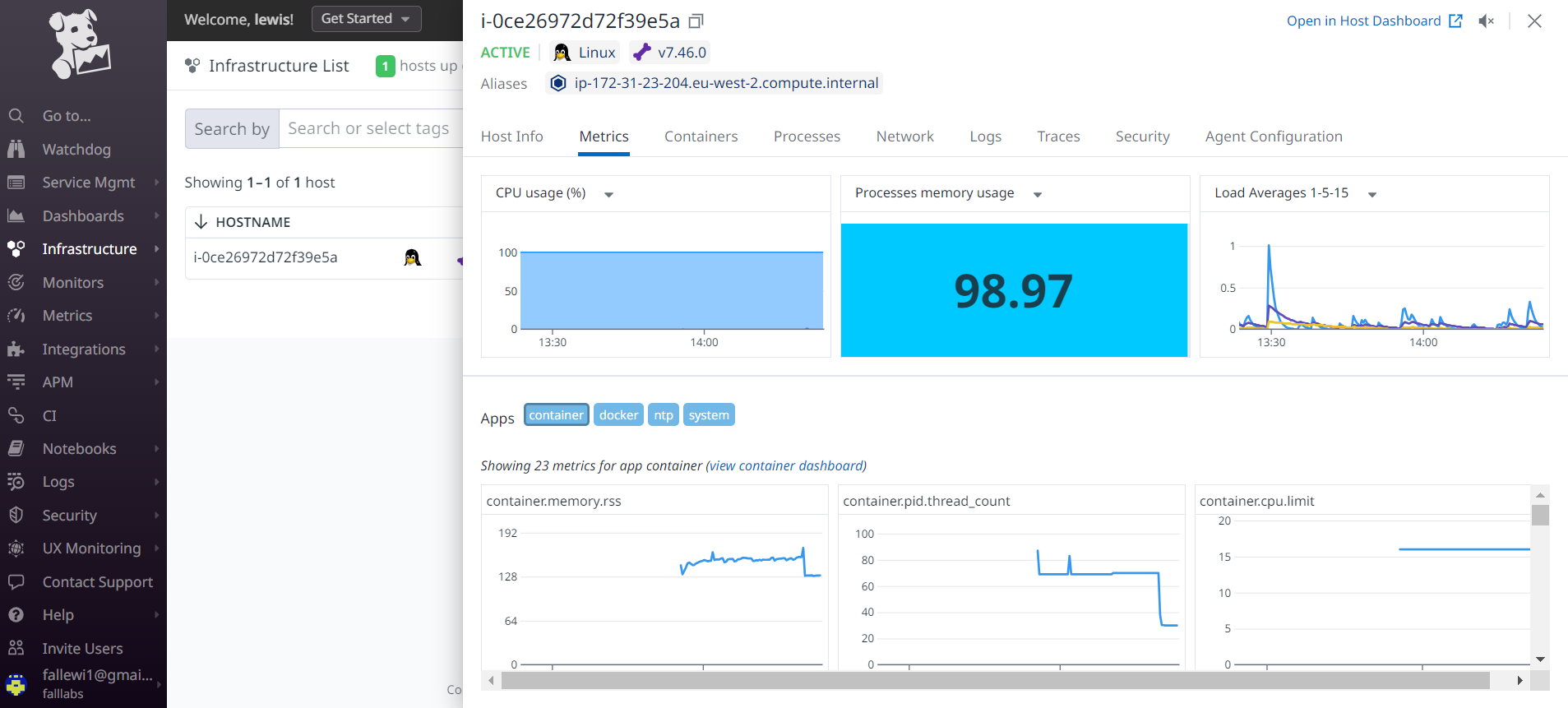Click container.memory.rss graph title
1568x708 pixels.
click(553, 501)
